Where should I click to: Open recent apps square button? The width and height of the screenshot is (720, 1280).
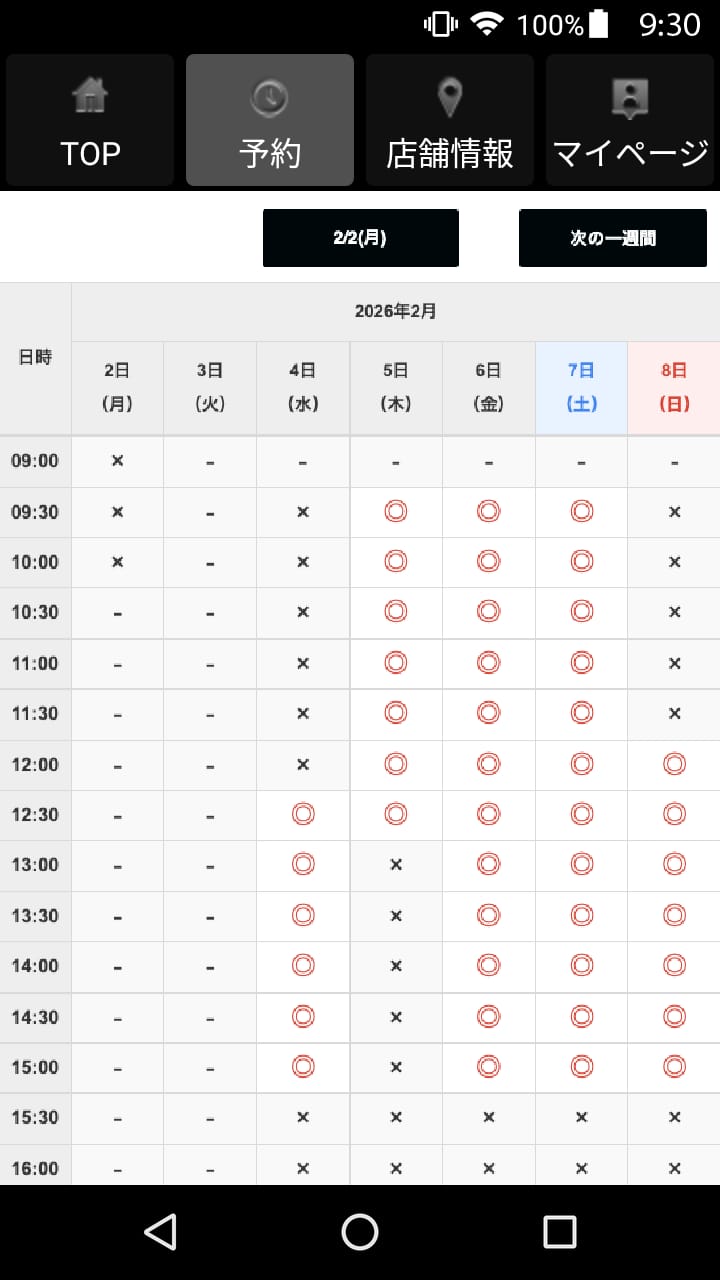(559, 1232)
